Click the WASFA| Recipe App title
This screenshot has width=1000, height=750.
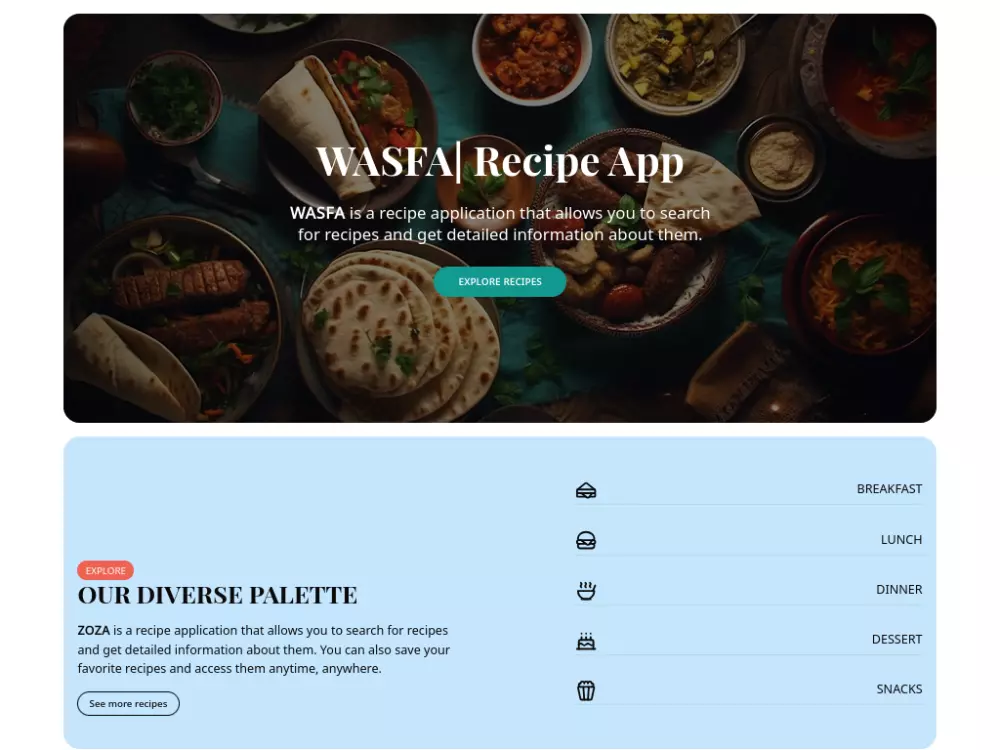click(x=500, y=161)
